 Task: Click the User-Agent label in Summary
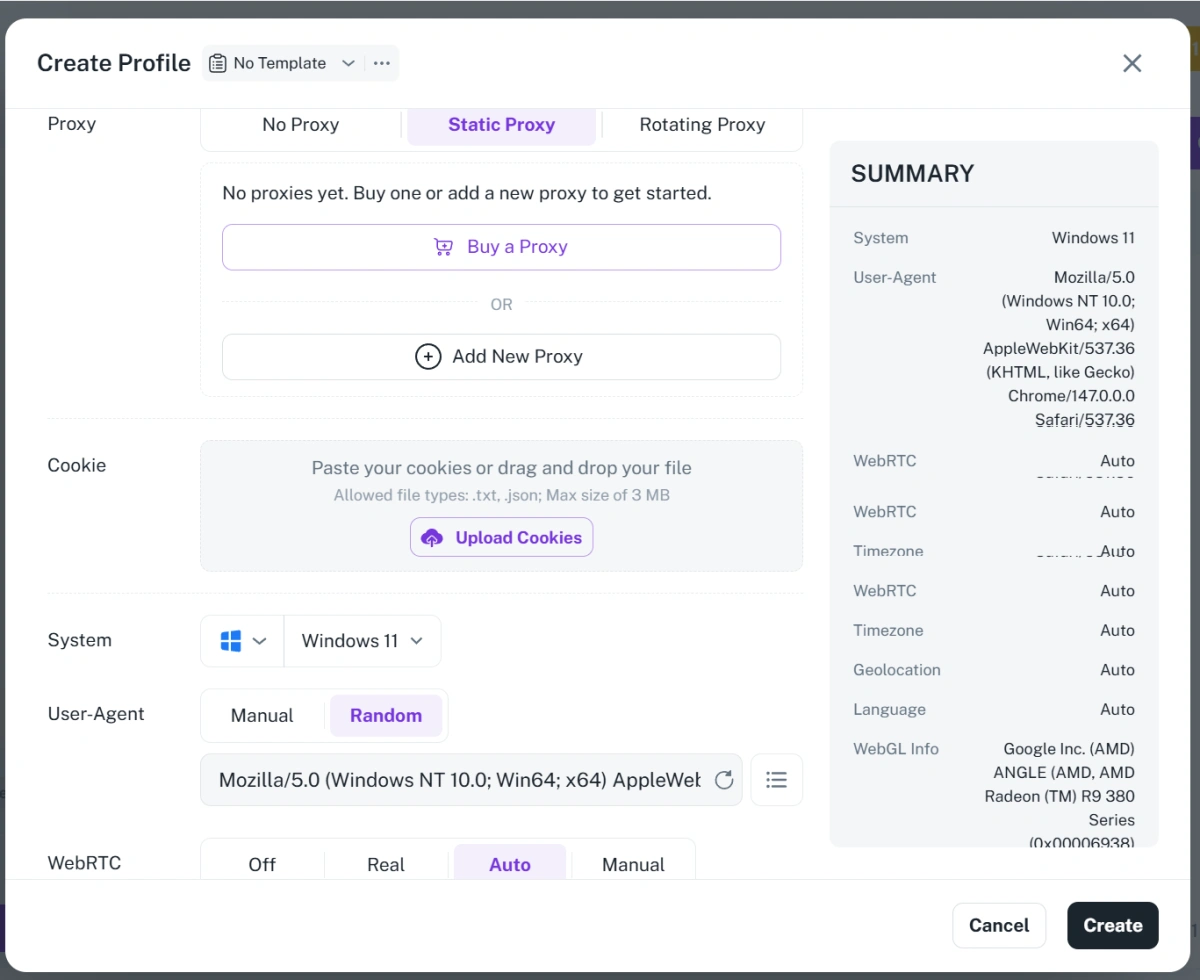pos(895,278)
